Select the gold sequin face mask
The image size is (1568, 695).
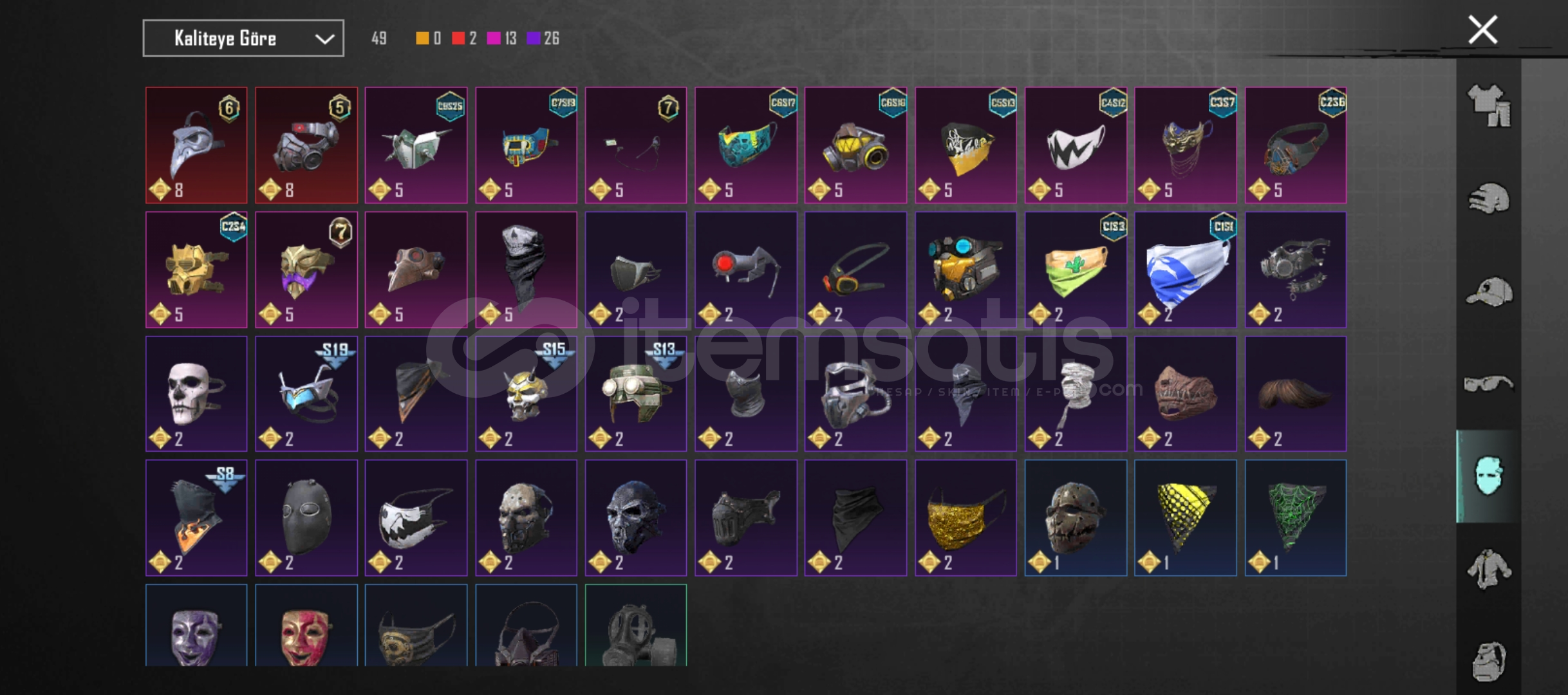966,518
